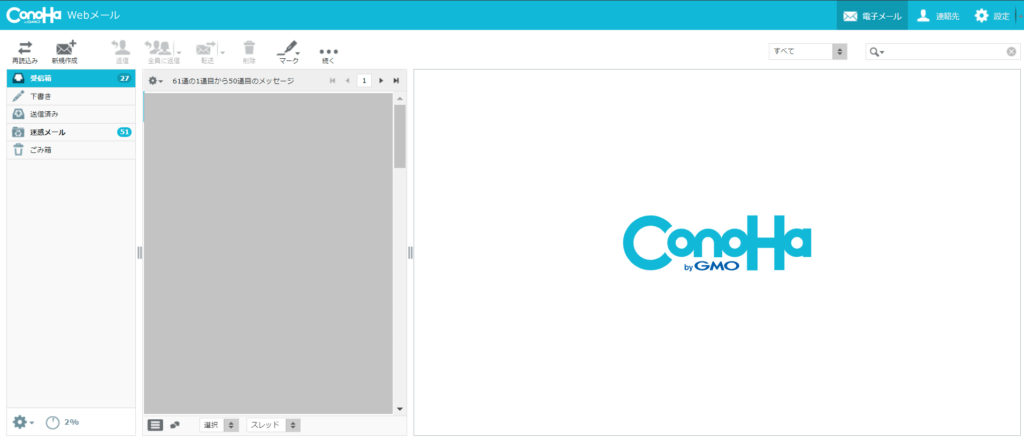1024x445 pixels.
Task: Click the 再読込み (reload) icon
Action: (24, 51)
